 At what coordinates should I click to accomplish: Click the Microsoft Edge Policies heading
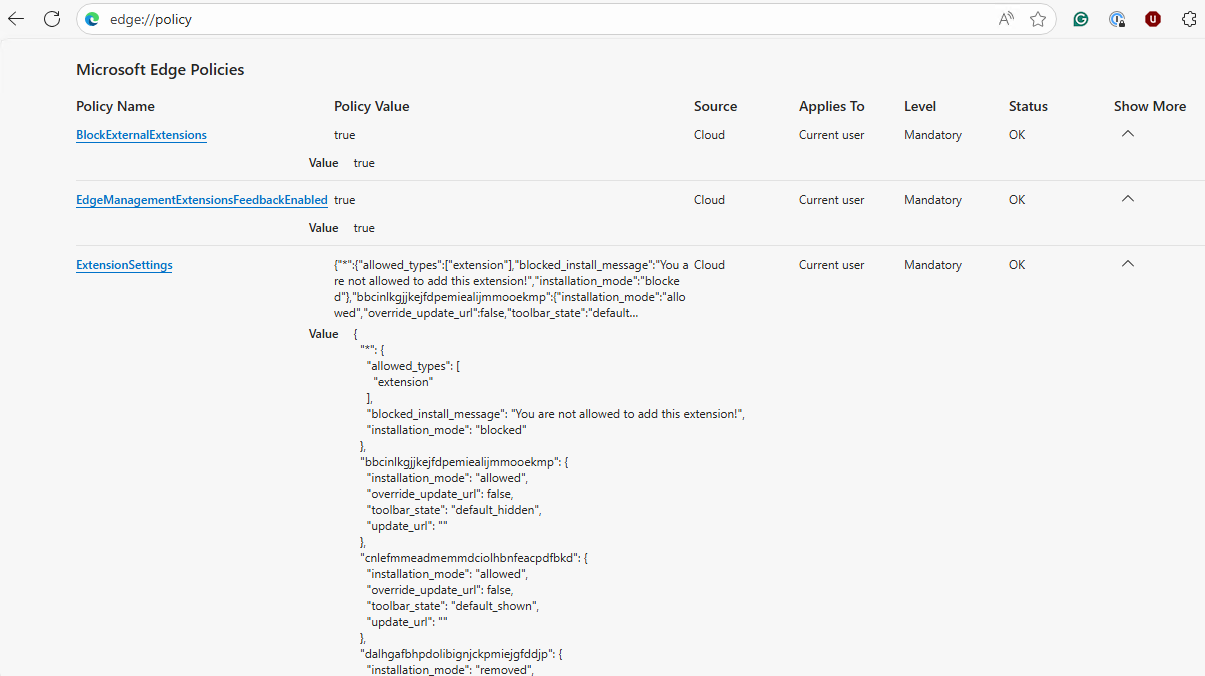[x=160, y=70]
